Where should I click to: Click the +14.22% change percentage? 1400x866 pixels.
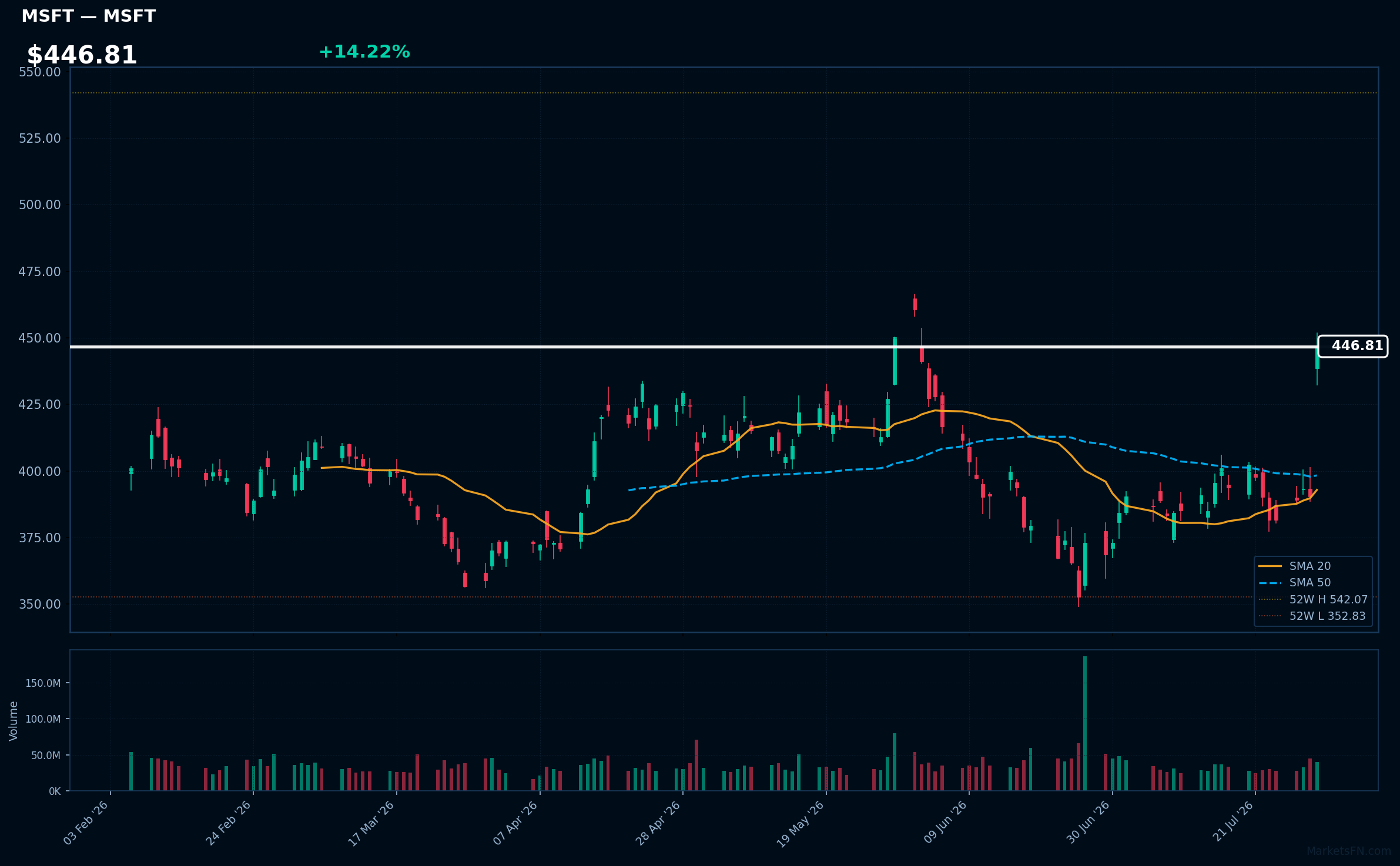(364, 52)
